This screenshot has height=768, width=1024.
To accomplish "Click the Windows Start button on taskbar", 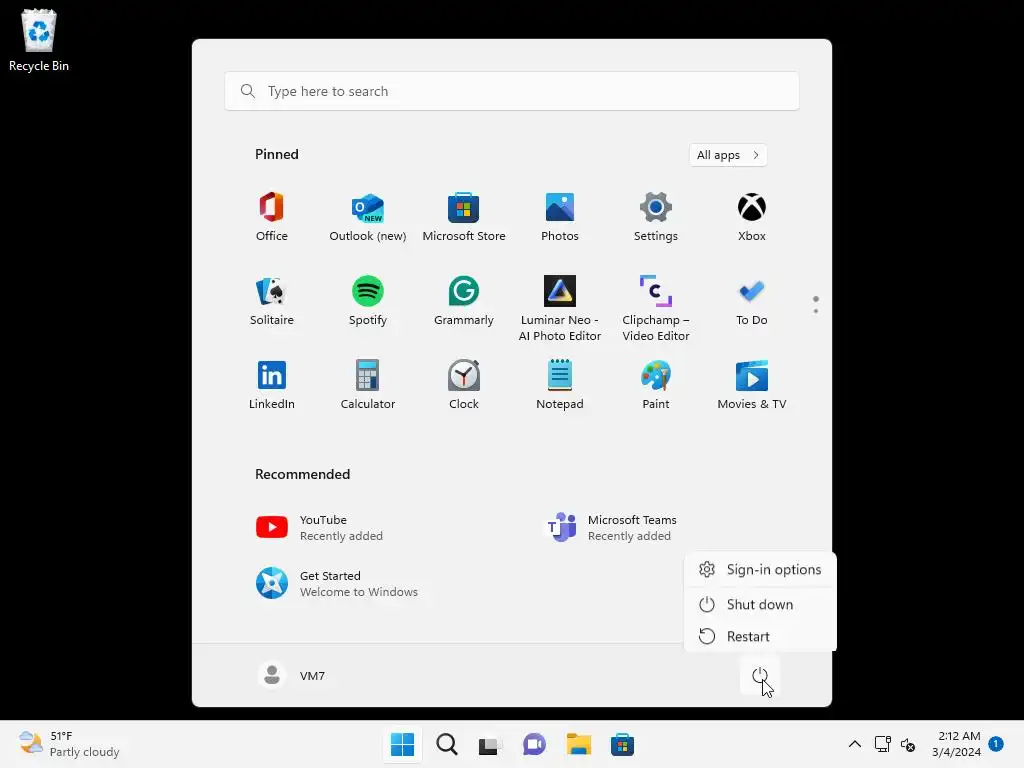I will click(402, 744).
